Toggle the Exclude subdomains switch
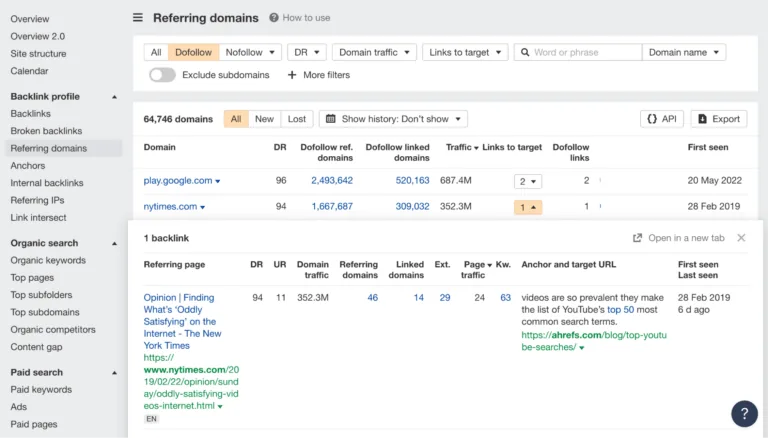 162,75
